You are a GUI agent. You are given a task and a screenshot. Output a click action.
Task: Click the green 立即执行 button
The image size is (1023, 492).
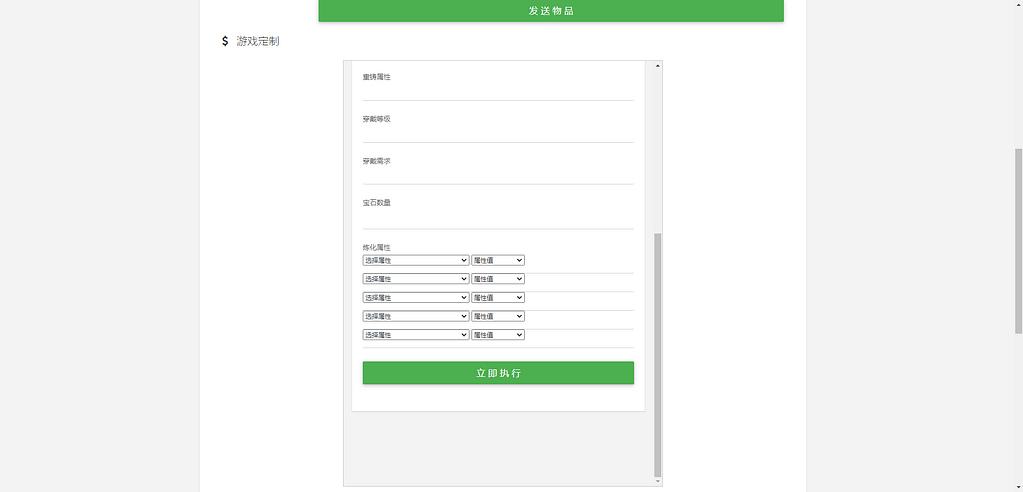click(498, 373)
